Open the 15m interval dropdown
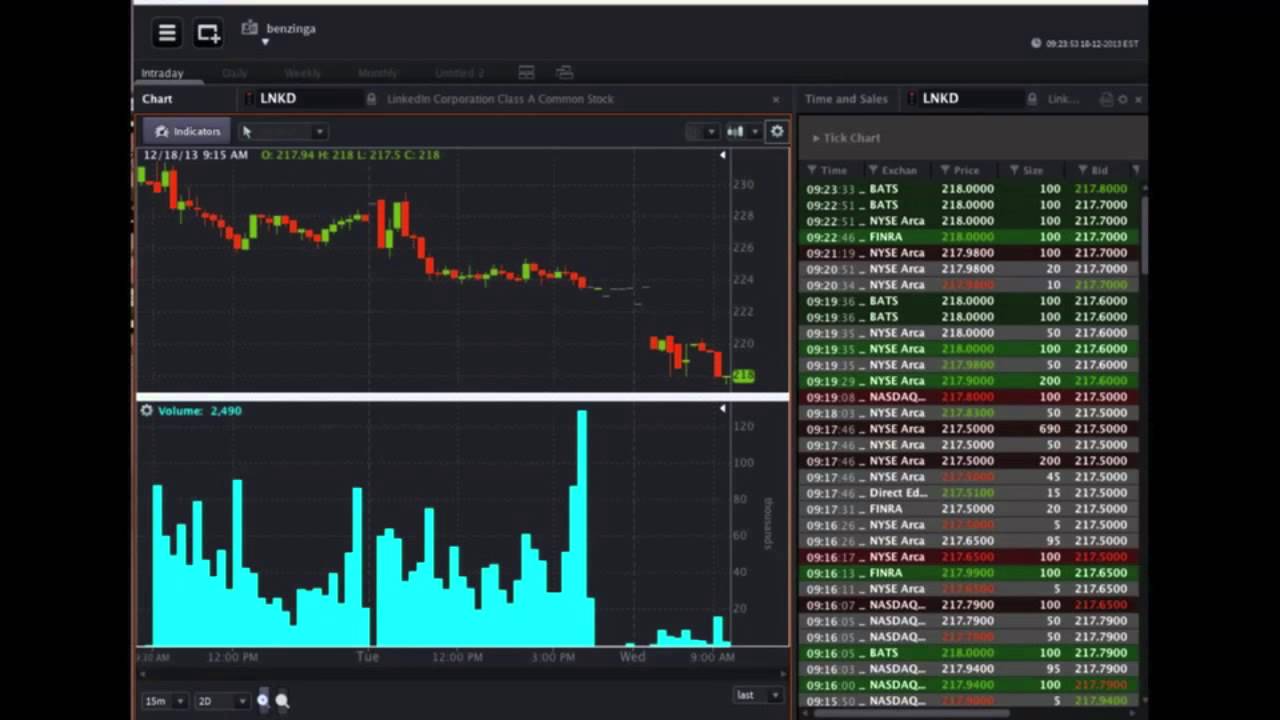The height and width of the screenshot is (720, 1280). click(x=164, y=701)
